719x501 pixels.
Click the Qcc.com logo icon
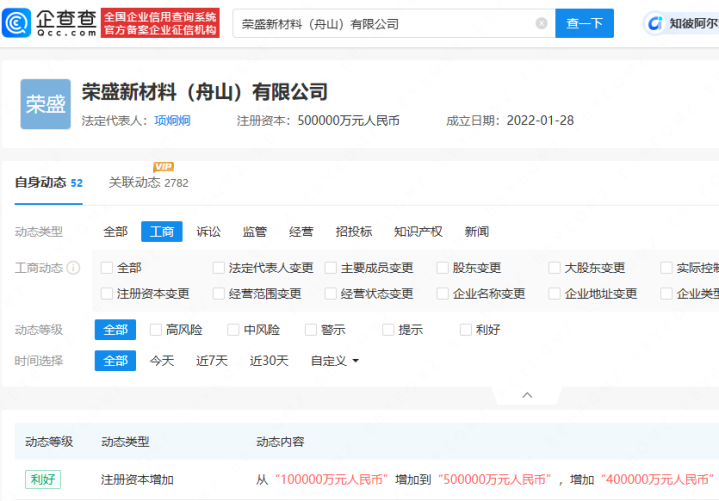pos(17,23)
